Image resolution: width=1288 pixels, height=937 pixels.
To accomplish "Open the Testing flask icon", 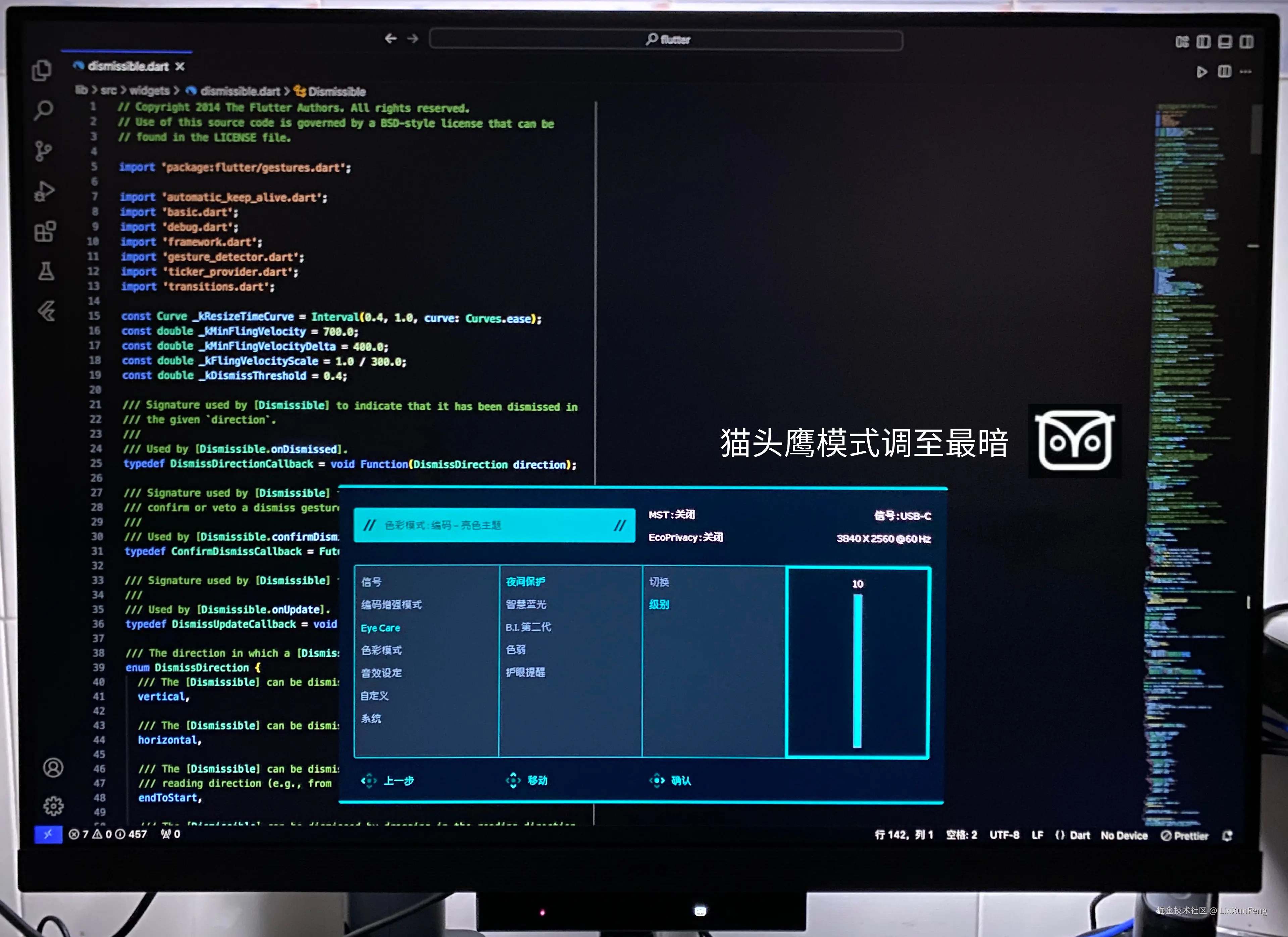I will pos(46,271).
